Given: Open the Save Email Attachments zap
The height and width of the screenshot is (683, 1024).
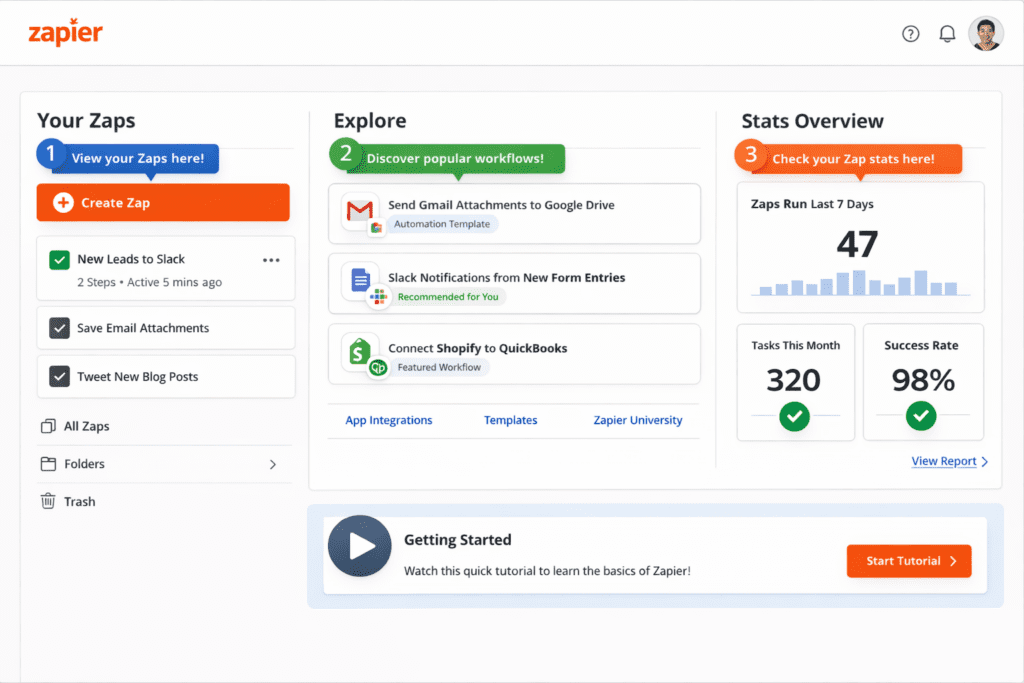Looking at the screenshot, I should [166, 328].
